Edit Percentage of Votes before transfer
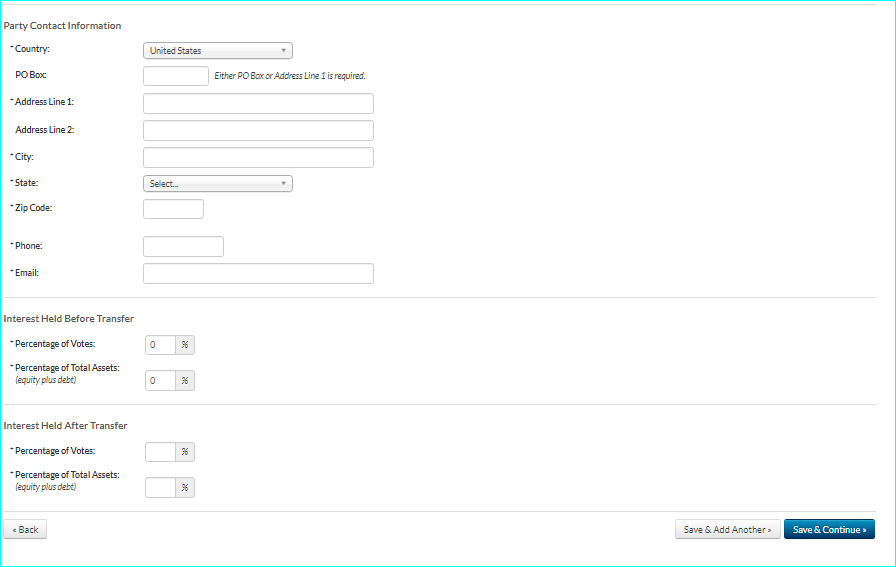The image size is (896, 567). pyautogui.click(x=161, y=345)
